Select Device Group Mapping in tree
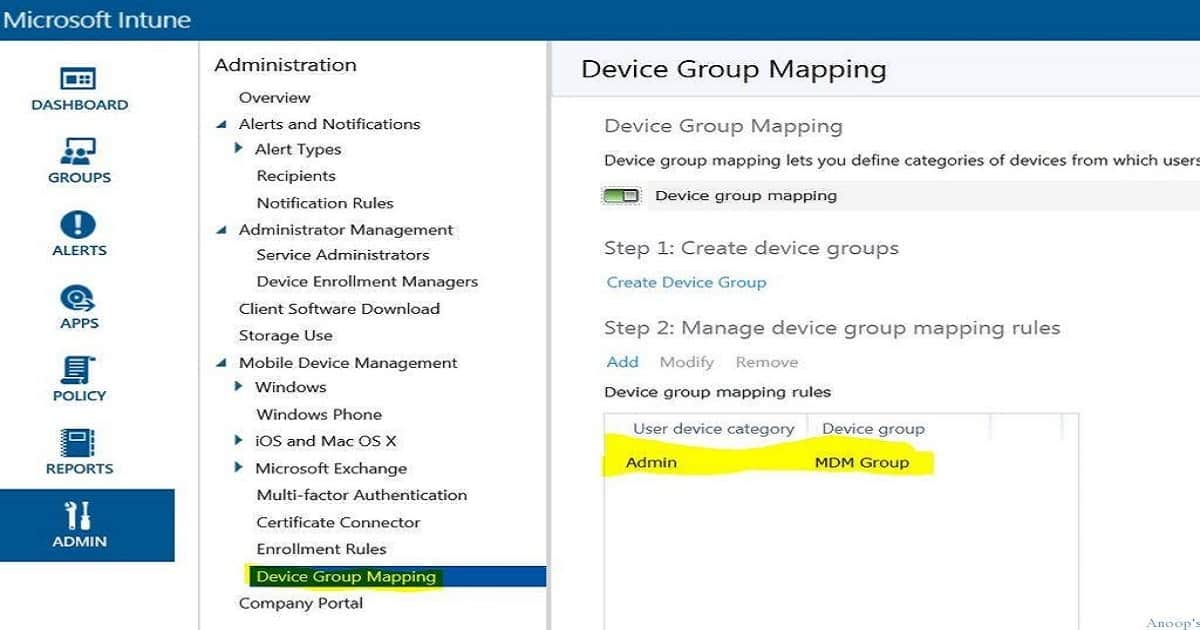Image resolution: width=1200 pixels, height=630 pixels. 346,576
